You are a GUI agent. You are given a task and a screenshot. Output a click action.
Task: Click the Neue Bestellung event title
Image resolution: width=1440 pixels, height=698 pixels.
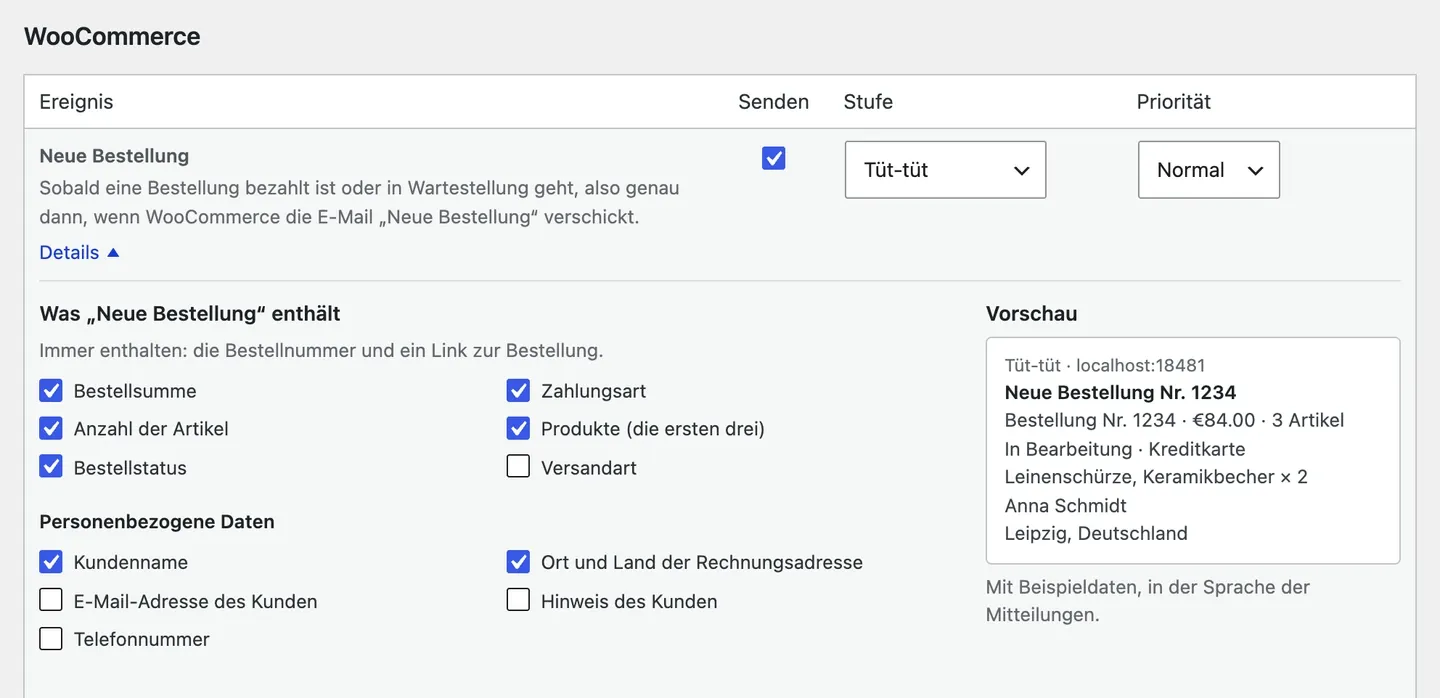point(114,156)
